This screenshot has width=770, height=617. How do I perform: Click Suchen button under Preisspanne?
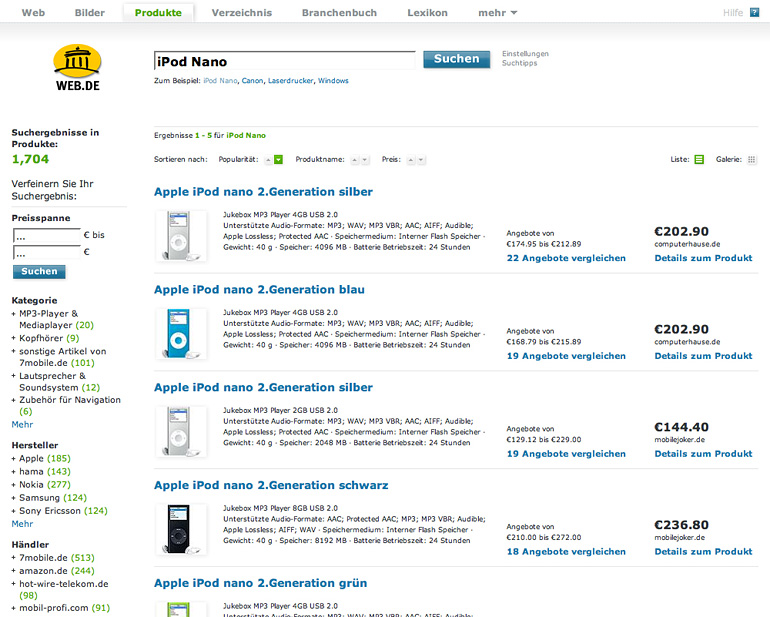pyautogui.click(x=39, y=272)
